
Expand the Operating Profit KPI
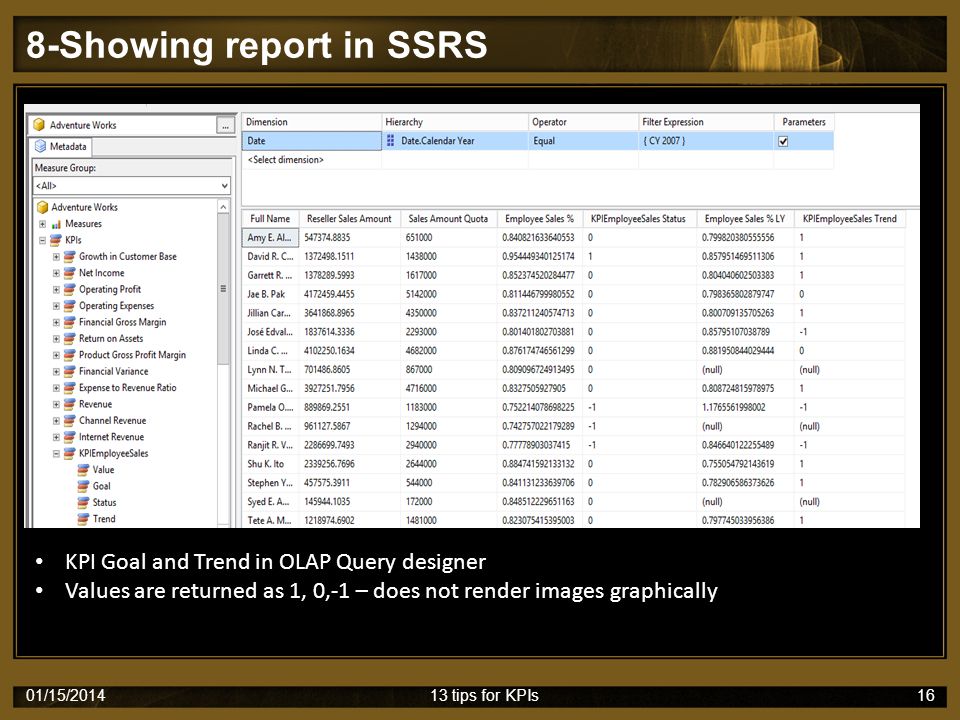[56, 290]
